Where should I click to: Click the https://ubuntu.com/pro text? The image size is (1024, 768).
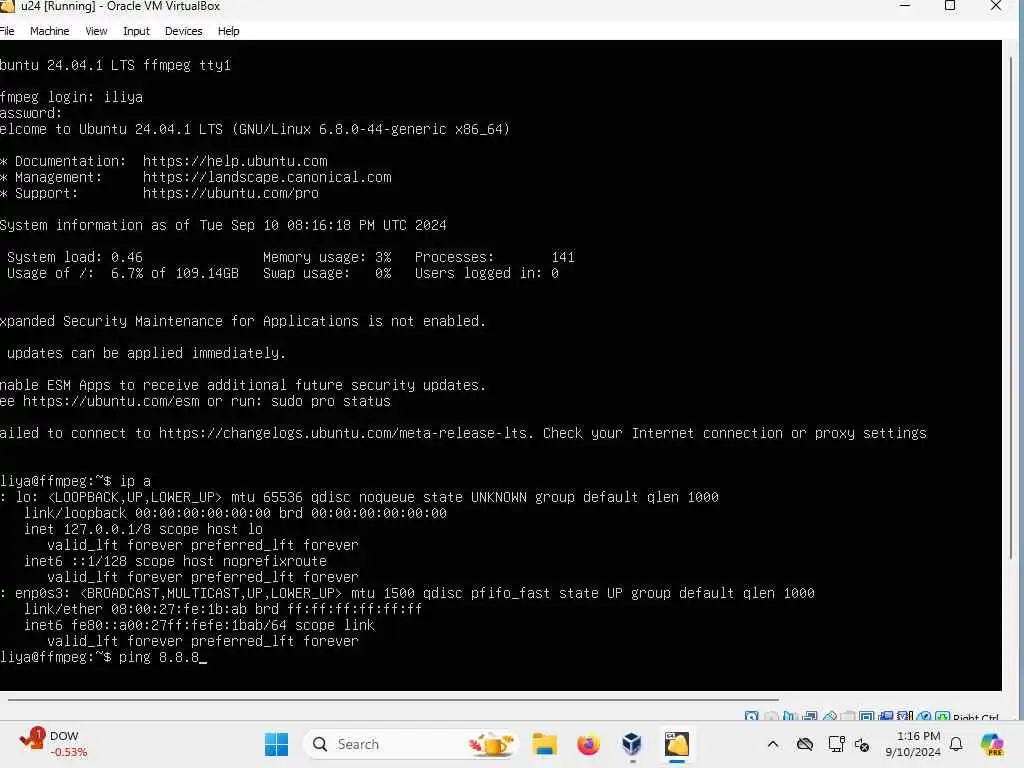tap(231, 193)
